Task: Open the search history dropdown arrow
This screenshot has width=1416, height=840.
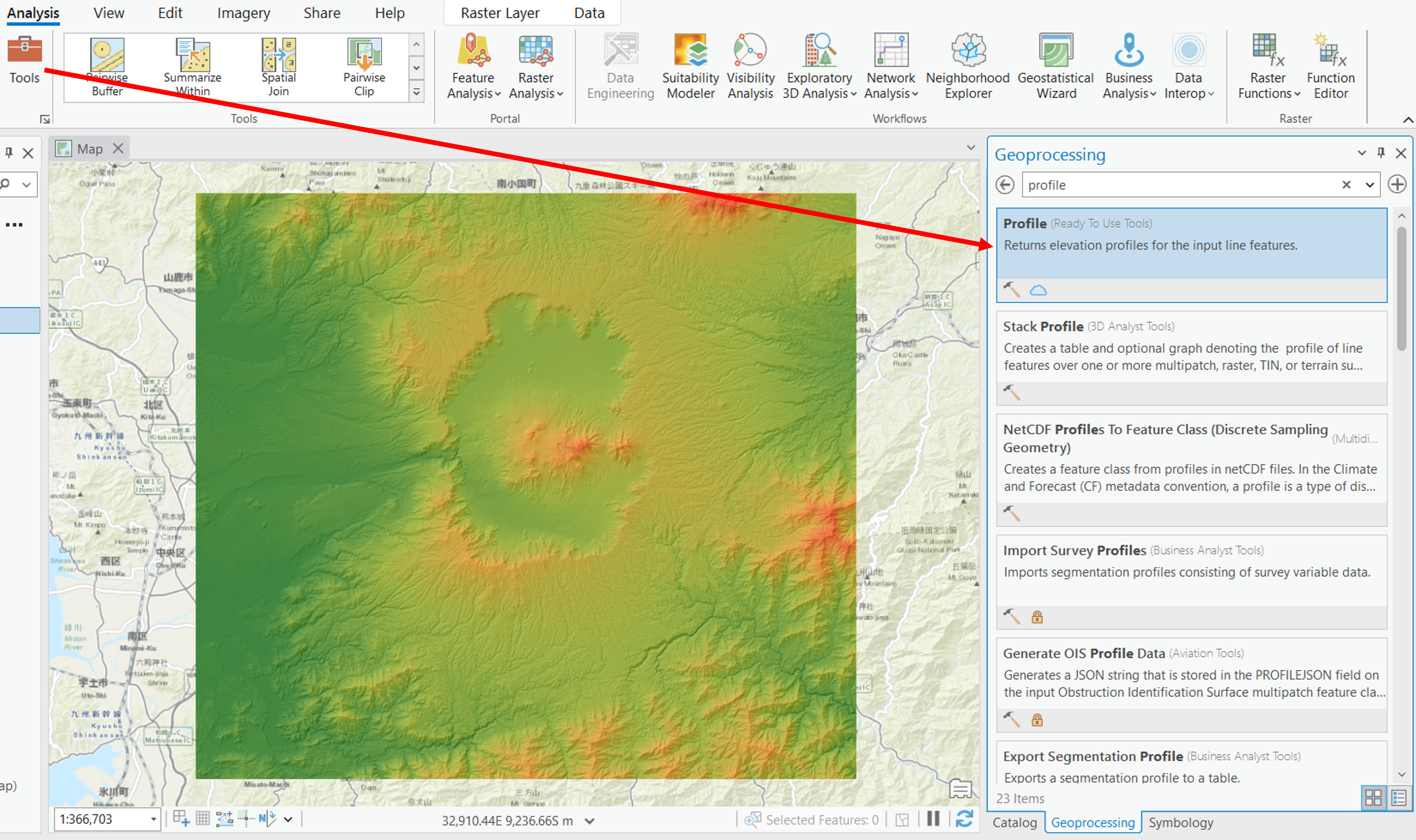Action: pos(1370,185)
